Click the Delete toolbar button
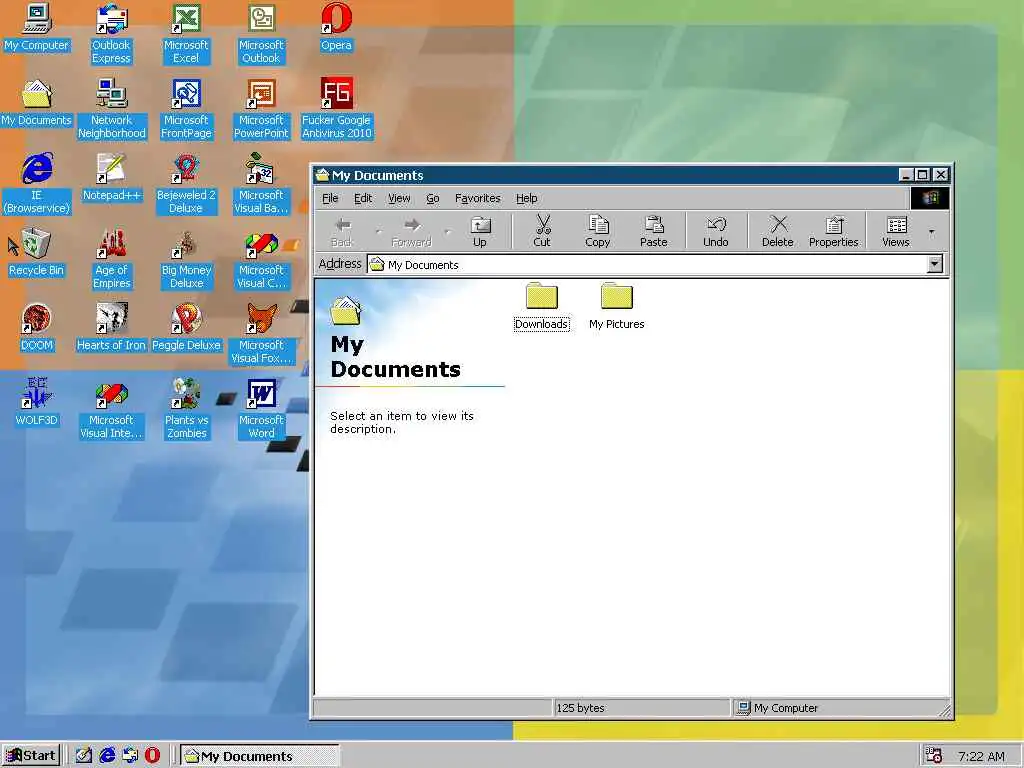The height and width of the screenshot is (768, 1024). point(778,231)
